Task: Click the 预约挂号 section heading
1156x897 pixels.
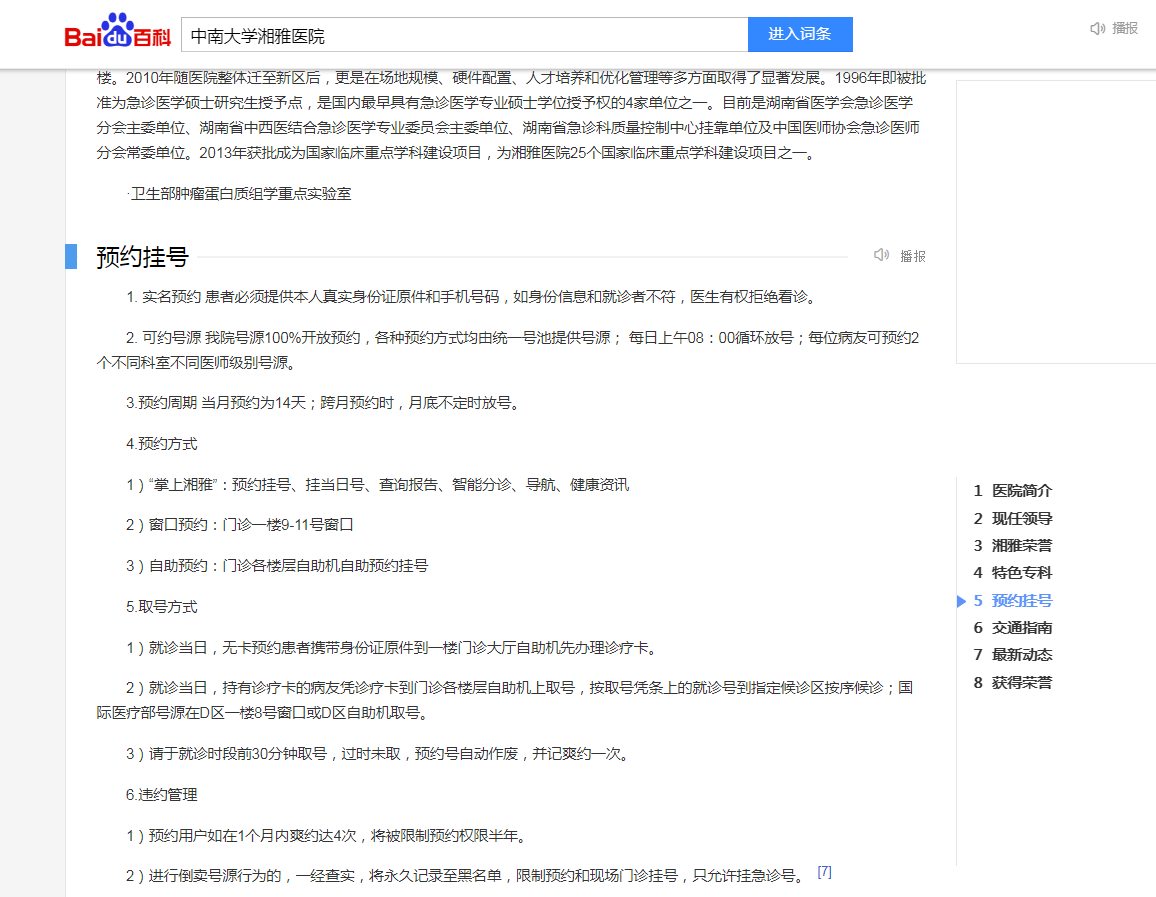Action: (x=142, y=256)
